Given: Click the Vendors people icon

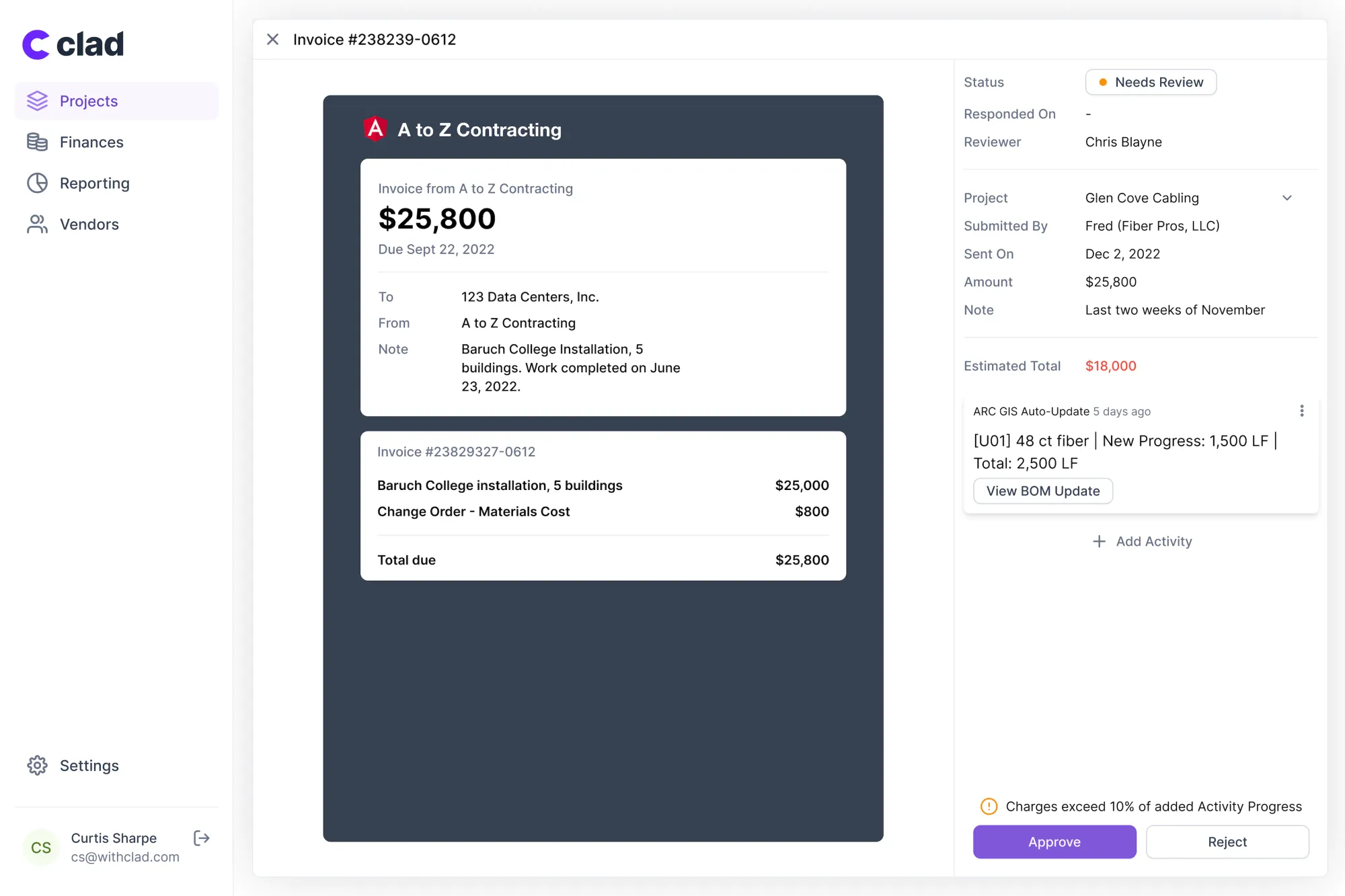Looking at the screenshot, I should point(38,224).
